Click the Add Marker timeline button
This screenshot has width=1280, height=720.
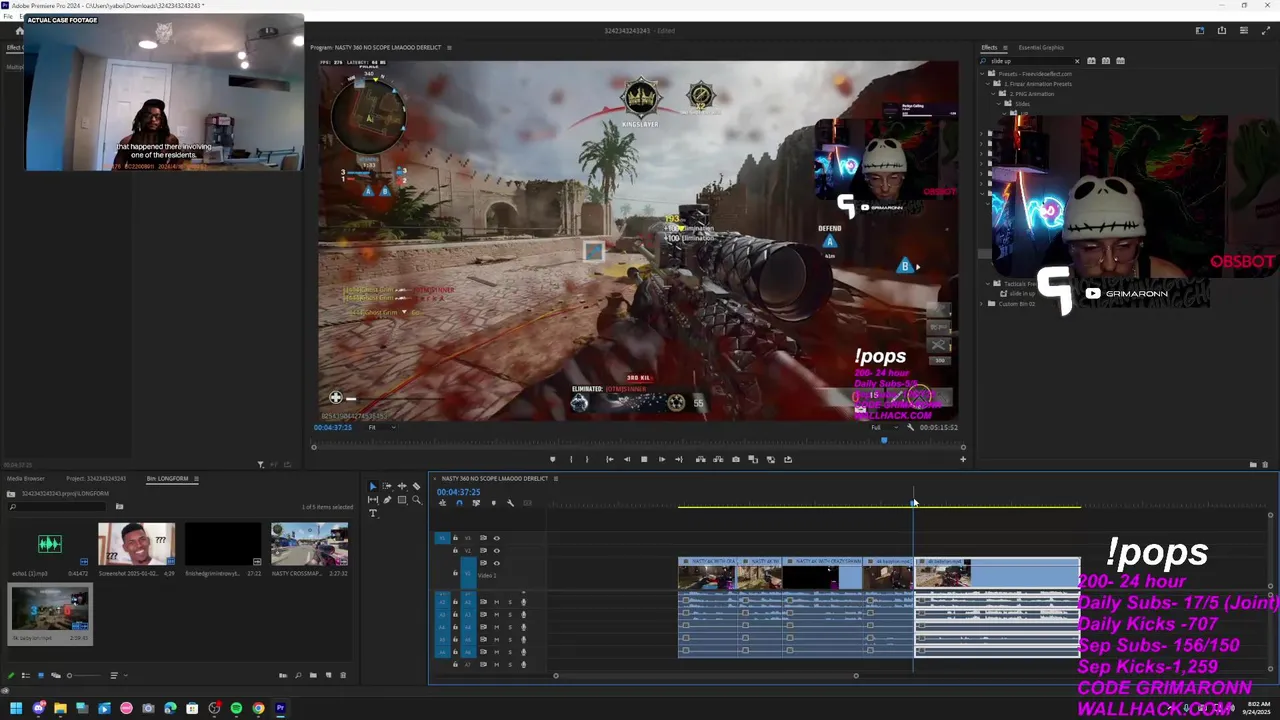[494, 503]
